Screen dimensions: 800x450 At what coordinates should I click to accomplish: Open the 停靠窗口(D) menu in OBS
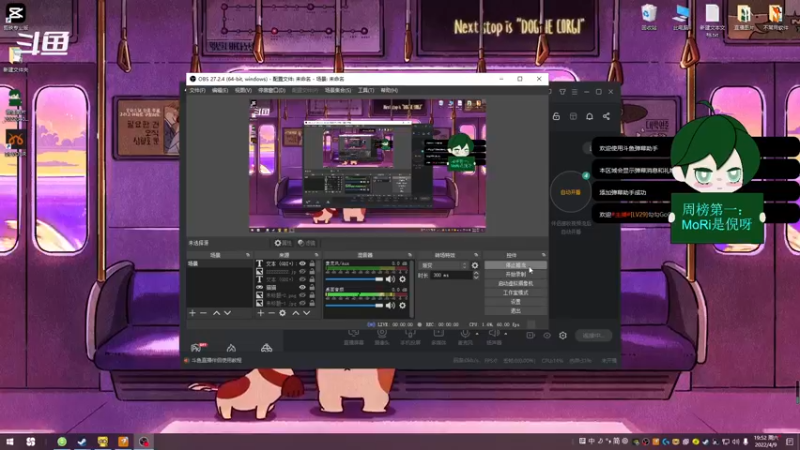click(x=272, y=90)
